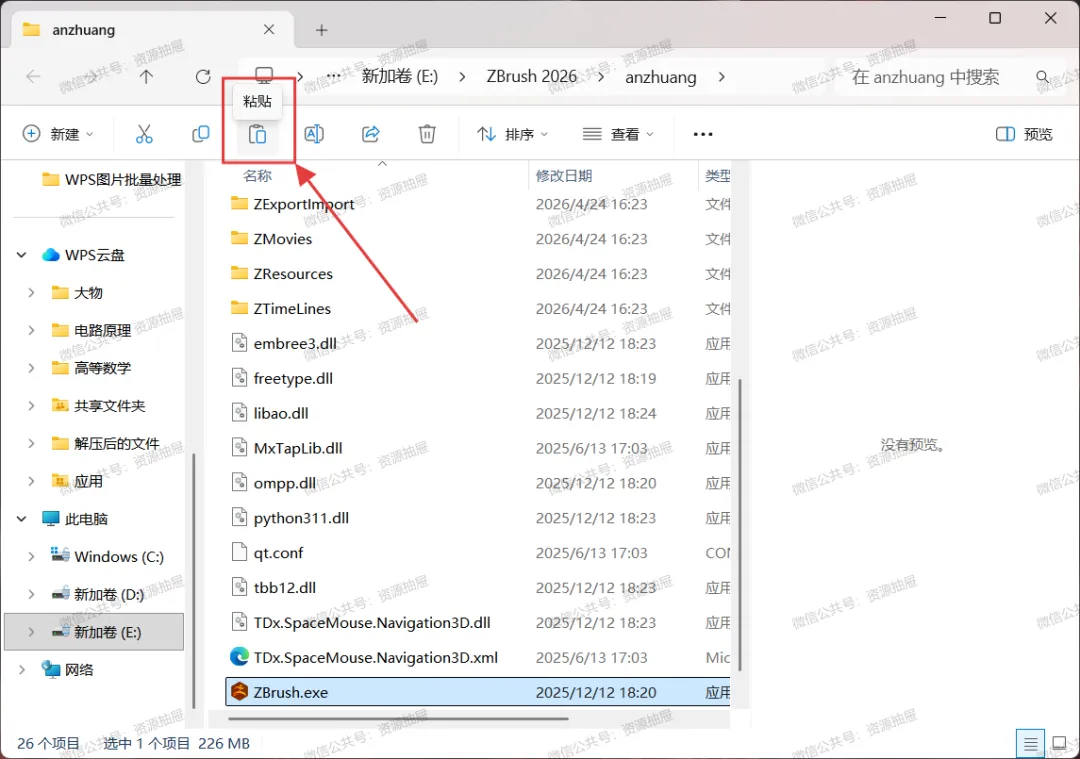Image resolution: width=1080 pixels, height=759 pixels.
Task: Click the Copy icon in the toolbar
Action: [x=200, y=134]
